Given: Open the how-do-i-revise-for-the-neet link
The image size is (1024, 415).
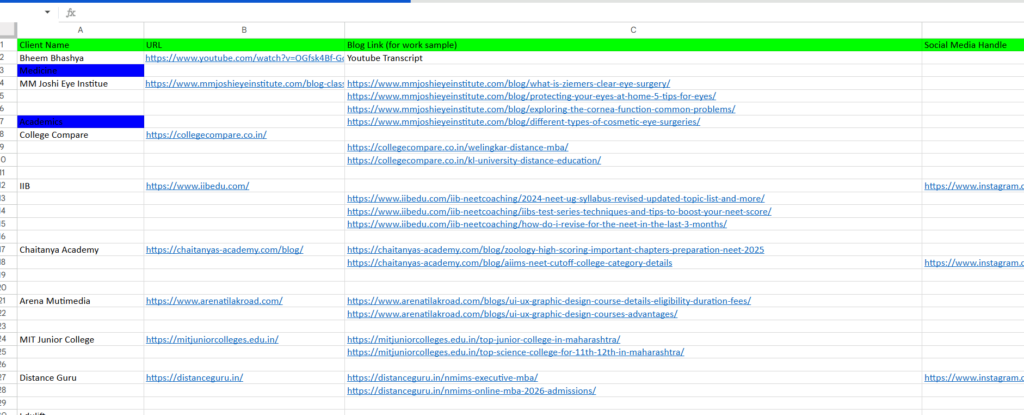Looking at the screenshot, I should (537, 224).
